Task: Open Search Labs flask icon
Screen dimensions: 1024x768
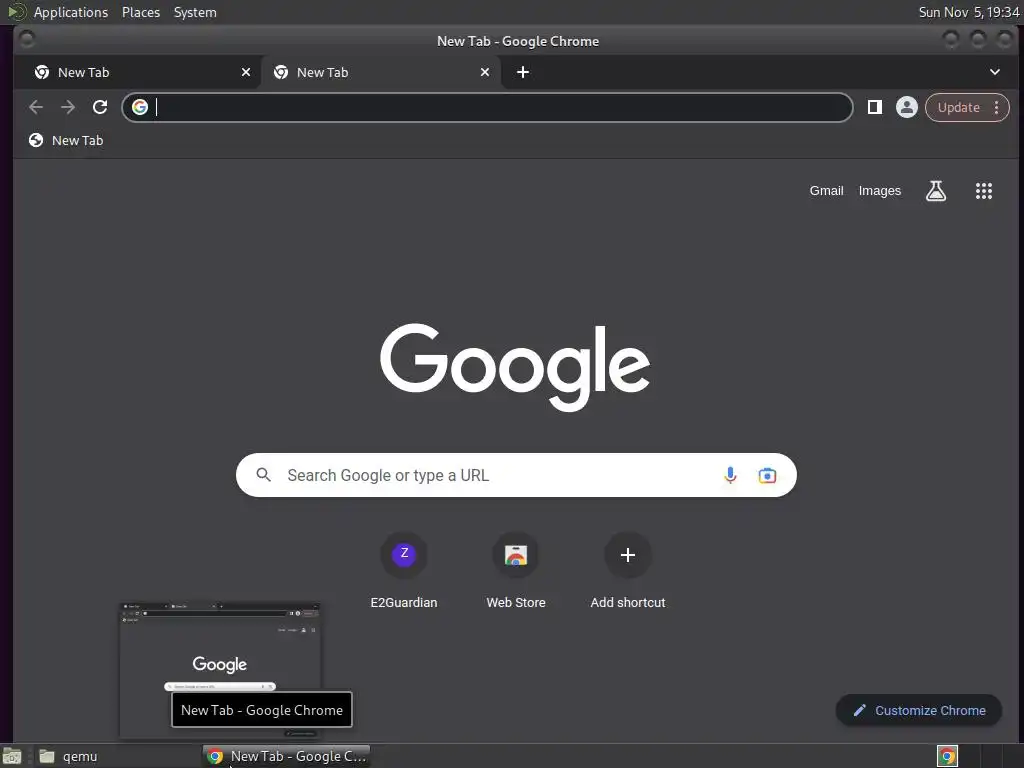Action: click(x=936, y=191)
